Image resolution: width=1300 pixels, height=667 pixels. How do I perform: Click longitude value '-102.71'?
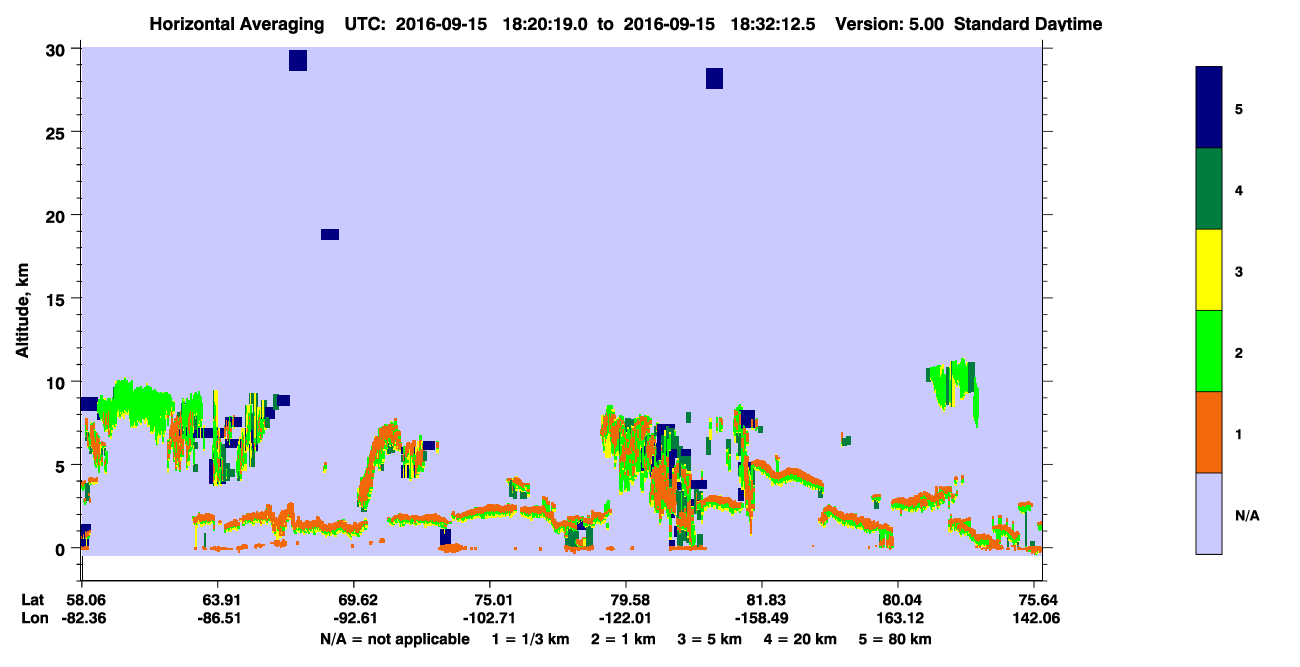[x=490, y=618]
